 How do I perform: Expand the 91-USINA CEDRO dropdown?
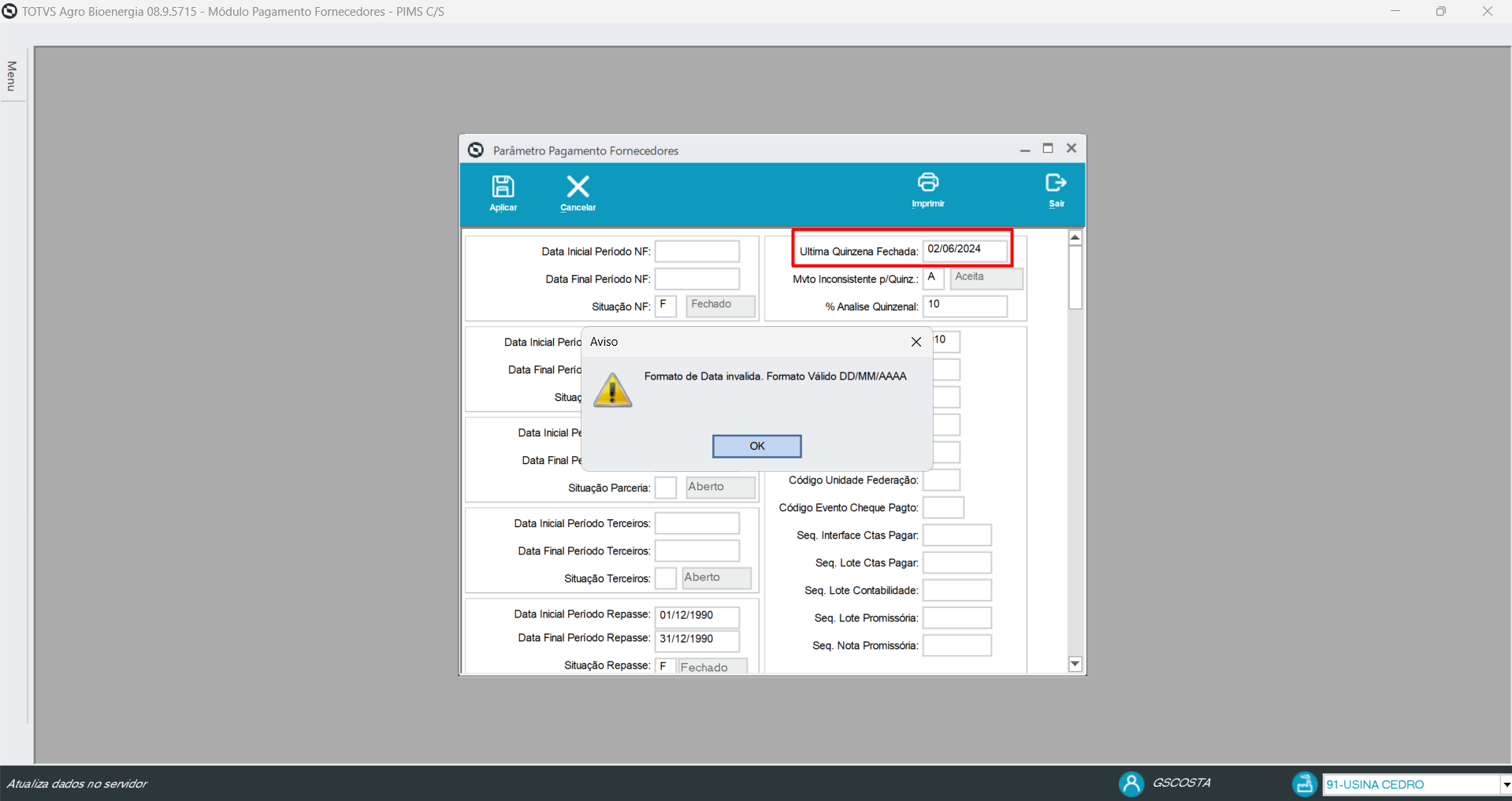tap(1505, 784)
